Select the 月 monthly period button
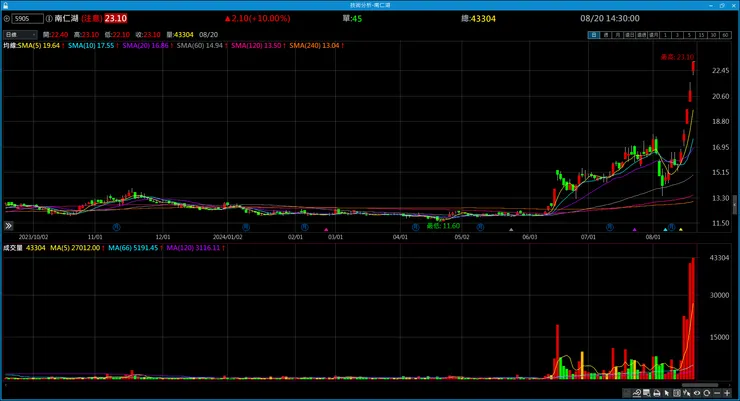Image resolution: width=740 pixels, height=401 pixels. (x=618, y=35)
